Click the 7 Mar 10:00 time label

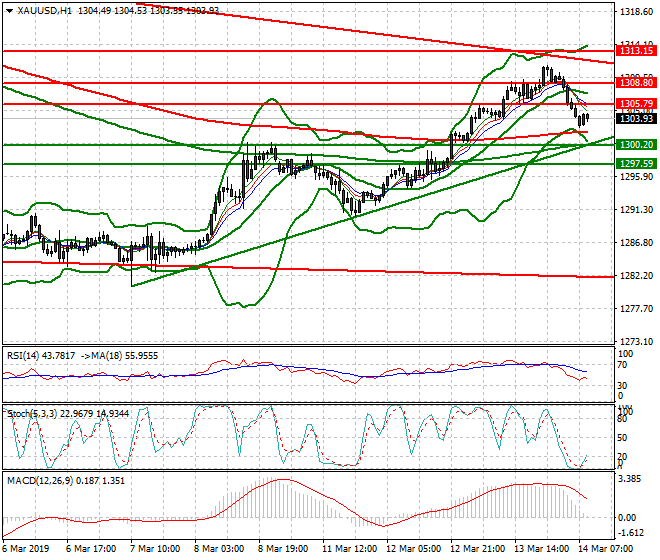click(x=155, y=549)
